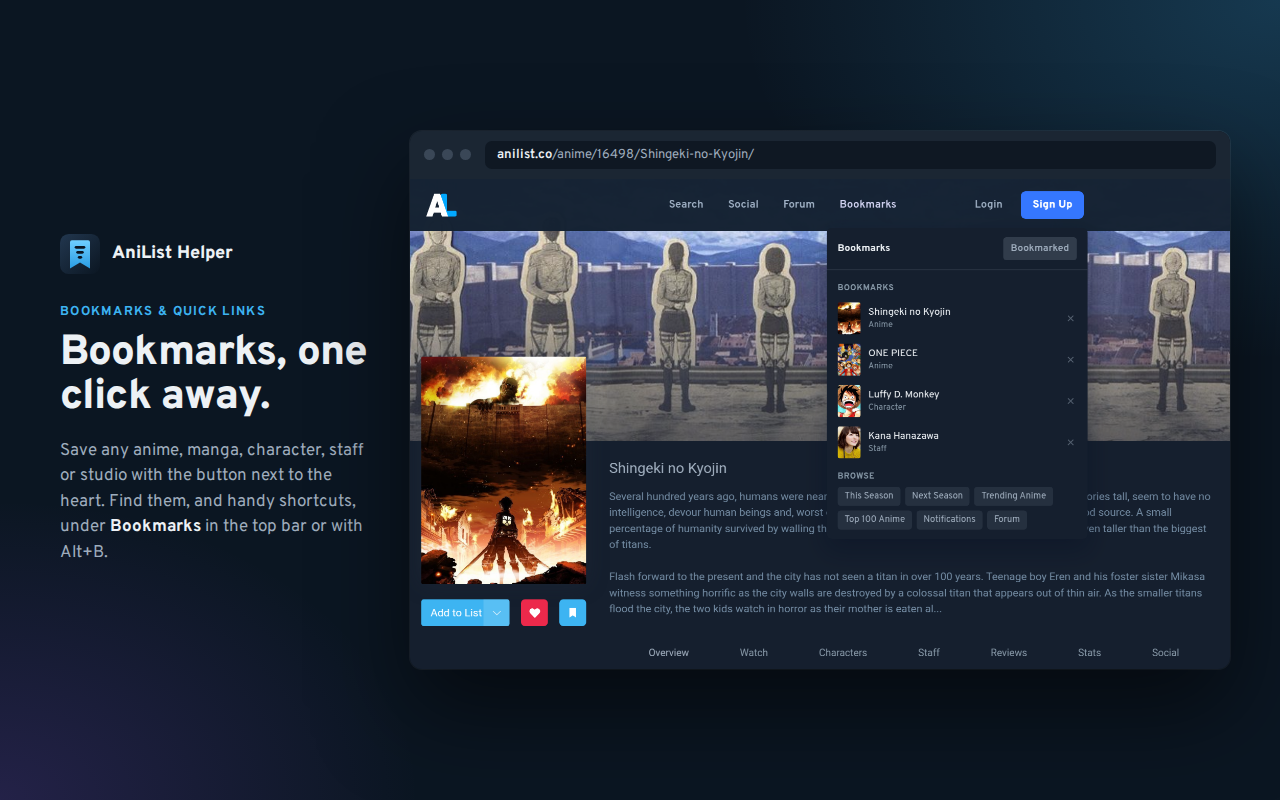Screen dimensions: 1280x800
Task: Open the Add to List dropdown arrow
Action: pos(497,613)
